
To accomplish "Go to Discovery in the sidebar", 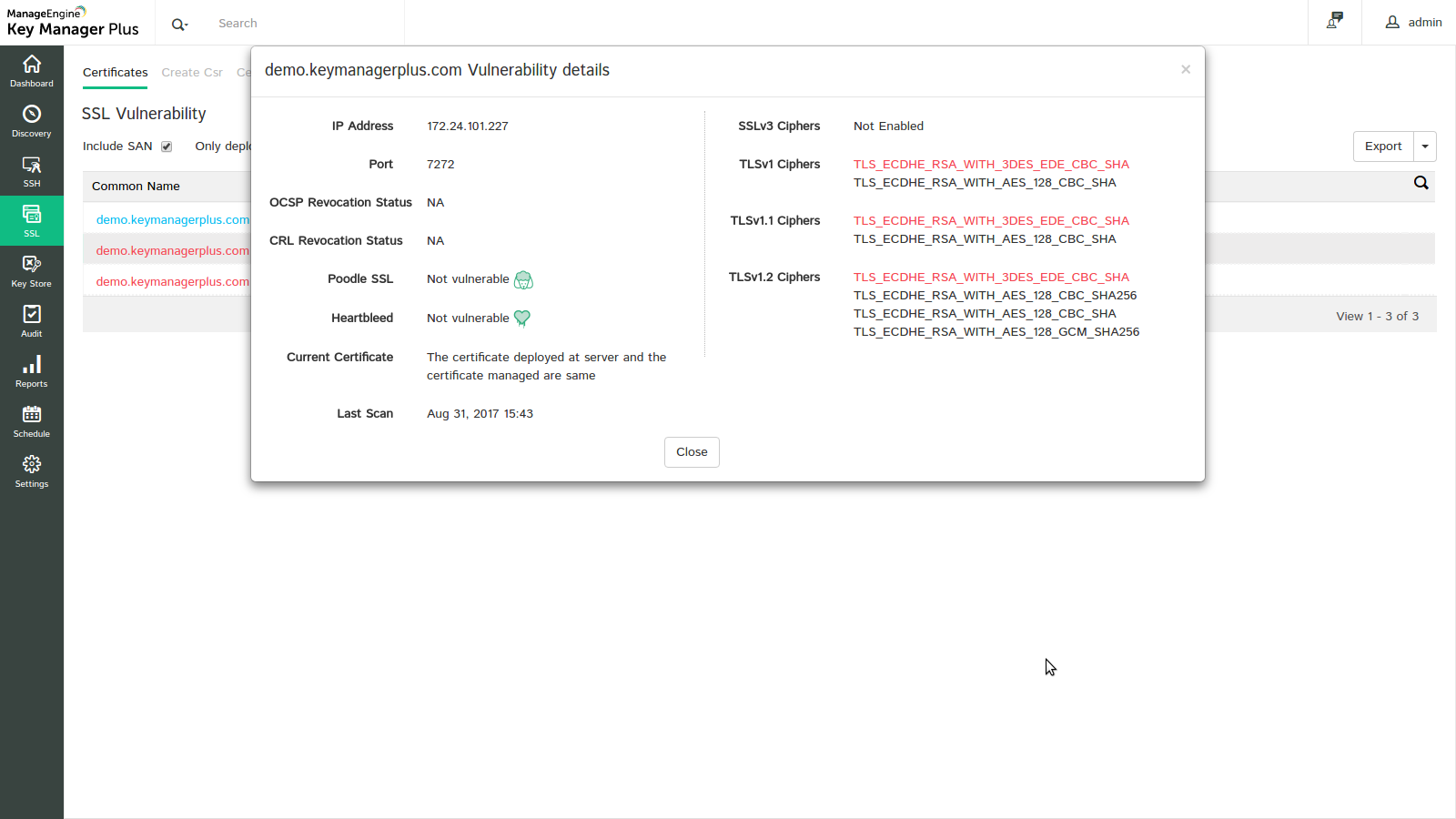I will 32,120.
